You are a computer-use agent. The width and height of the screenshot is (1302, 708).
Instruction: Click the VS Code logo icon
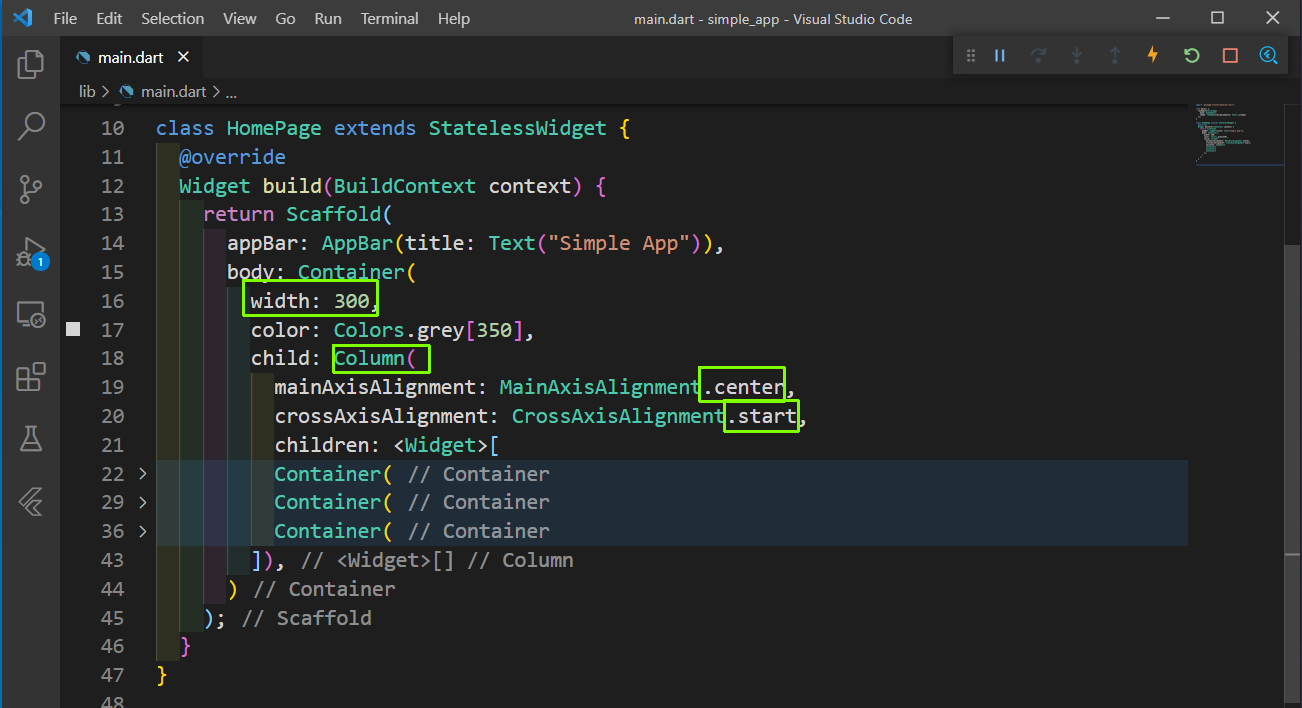coord(22,18)
